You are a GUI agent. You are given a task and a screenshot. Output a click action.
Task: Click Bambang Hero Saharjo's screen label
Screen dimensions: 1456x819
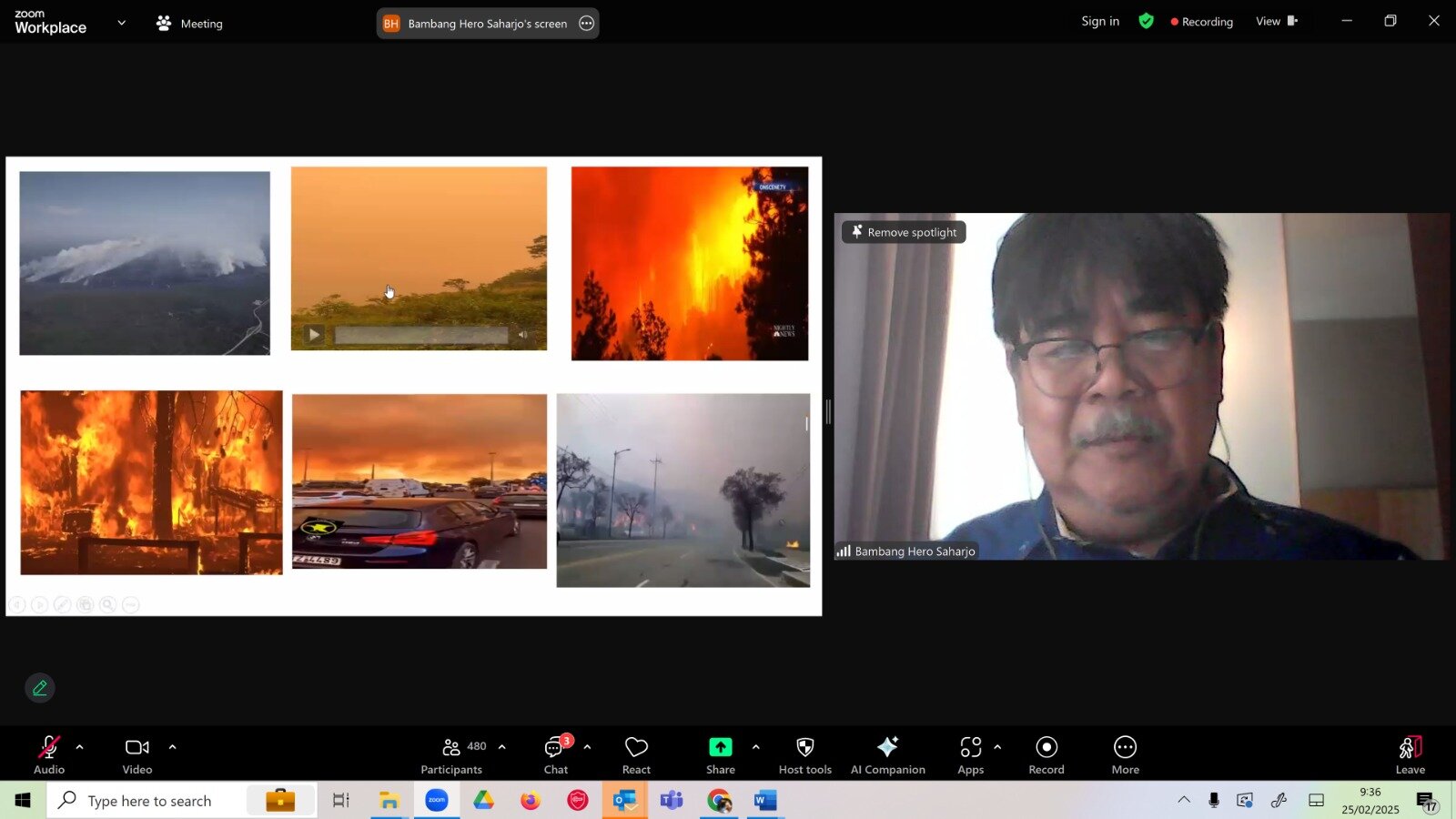(487, 24)
